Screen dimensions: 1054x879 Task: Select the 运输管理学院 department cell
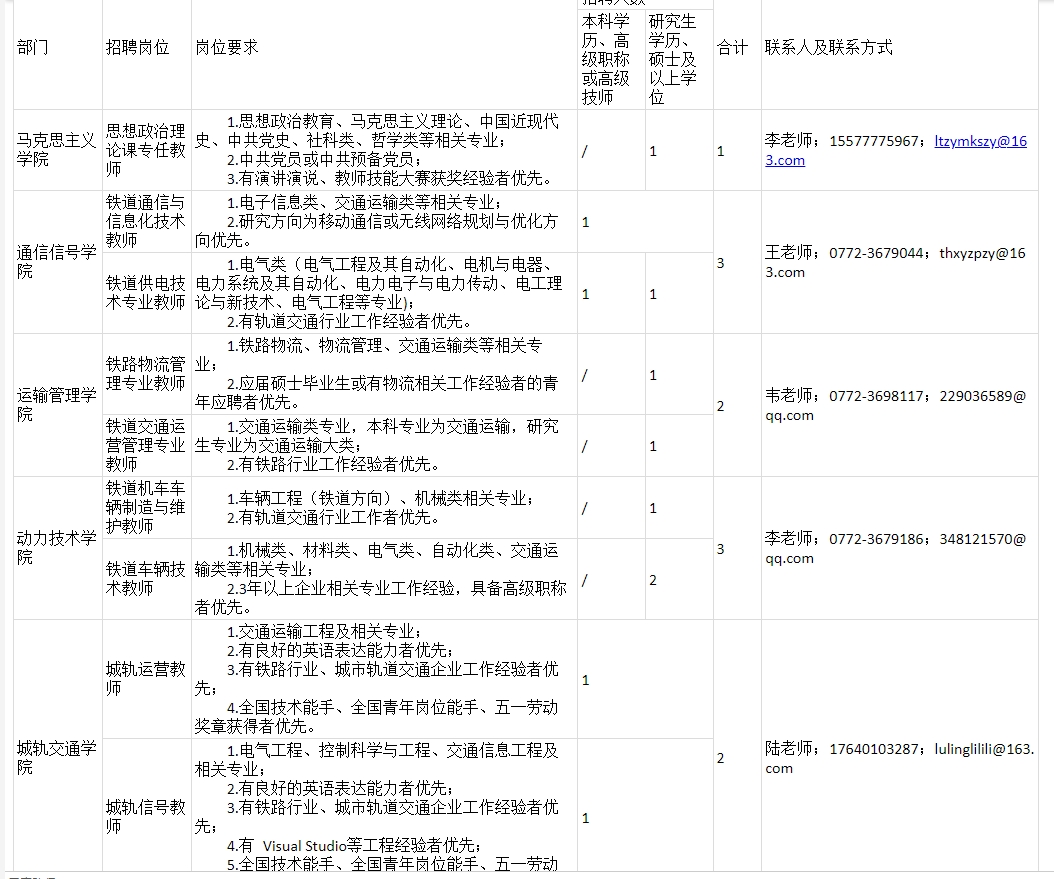click(58, 405)
